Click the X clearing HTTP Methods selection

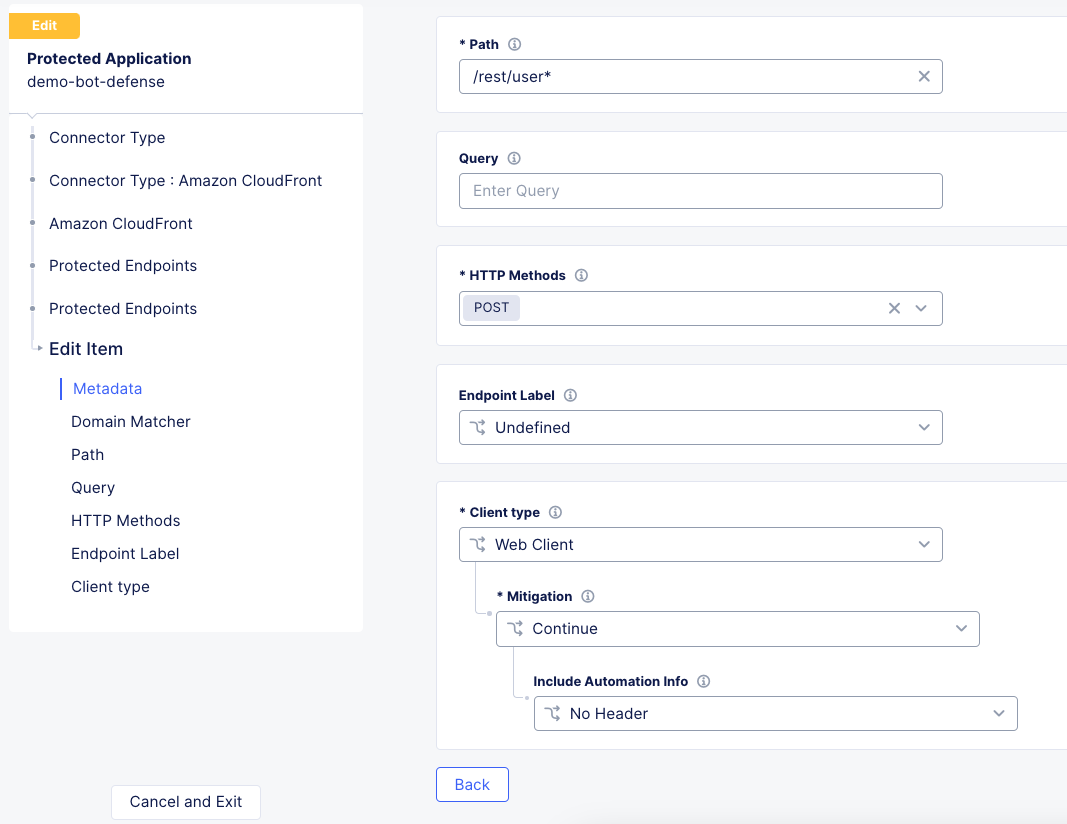point(895,308)
